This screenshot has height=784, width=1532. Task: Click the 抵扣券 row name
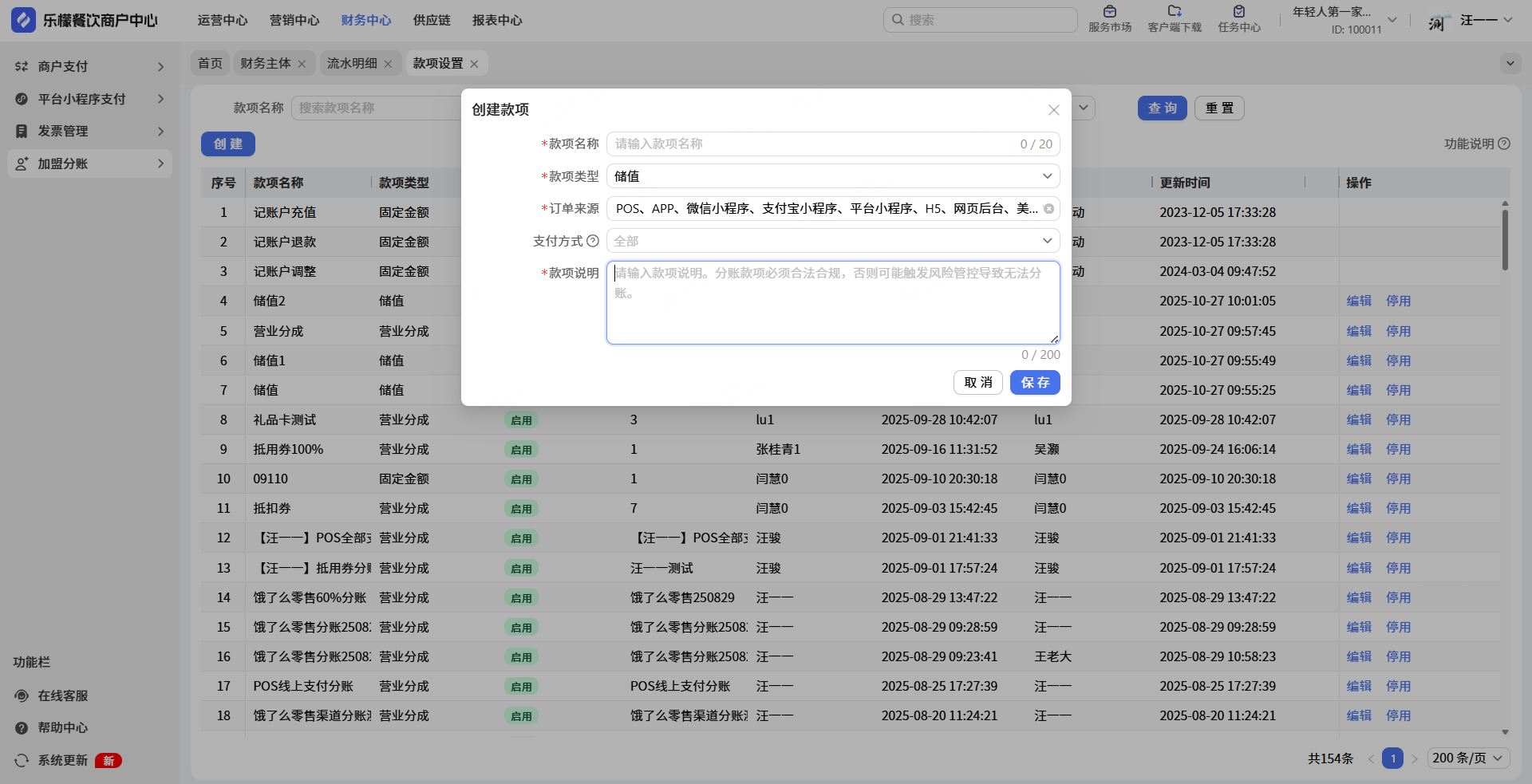coord(272,508)
